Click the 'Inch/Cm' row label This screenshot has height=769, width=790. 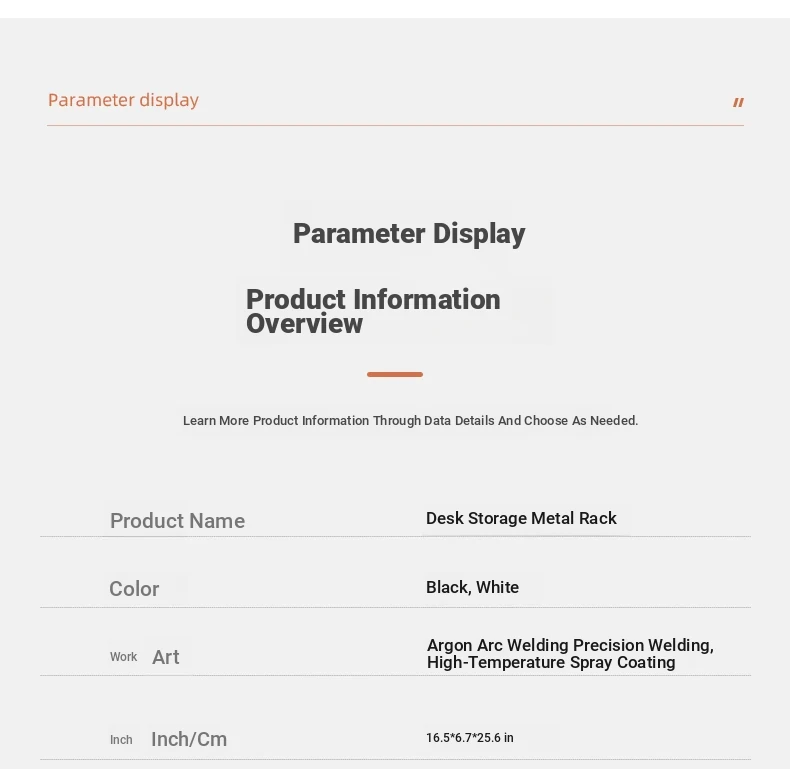point(189,739)
